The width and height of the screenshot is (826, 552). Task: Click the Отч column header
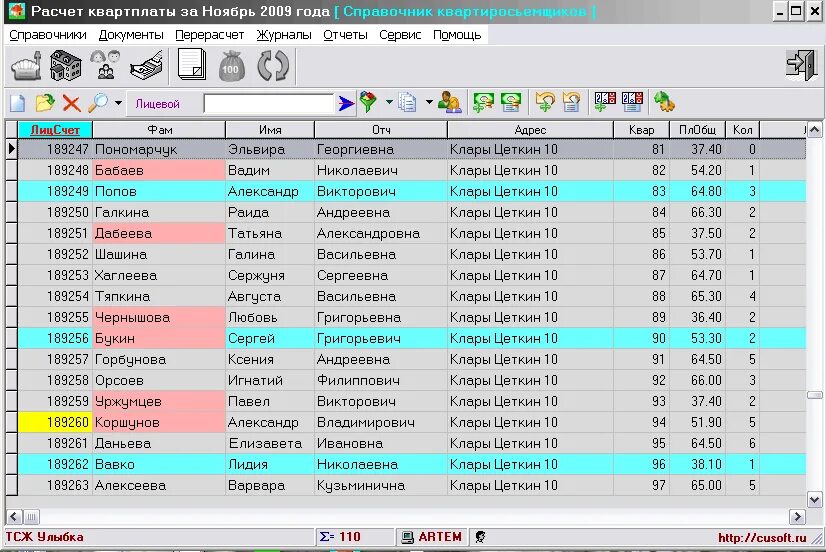[x=381, y=130]
